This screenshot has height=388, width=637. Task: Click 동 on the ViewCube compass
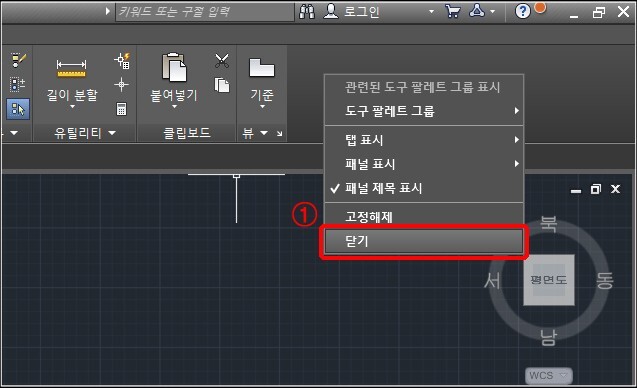coord(604,280)
